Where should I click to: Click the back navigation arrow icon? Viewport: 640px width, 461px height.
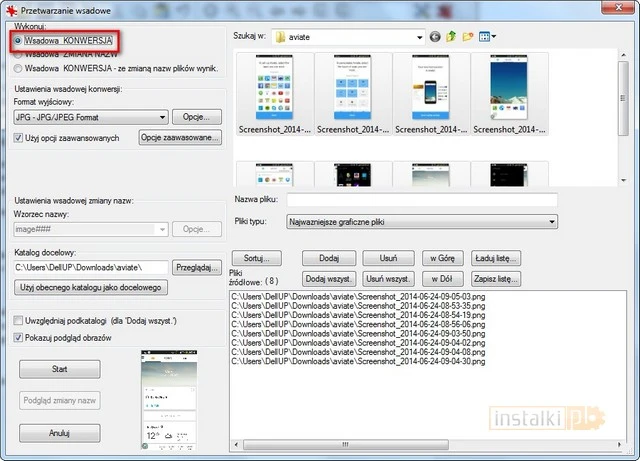pyautogui.click(x=435, y=37)
